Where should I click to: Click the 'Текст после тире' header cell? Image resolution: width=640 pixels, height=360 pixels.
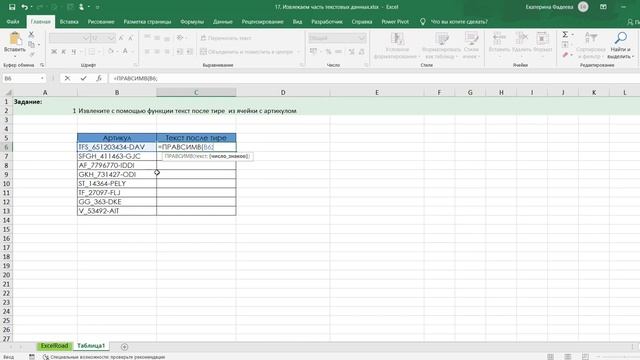click(x=196, y=138)
